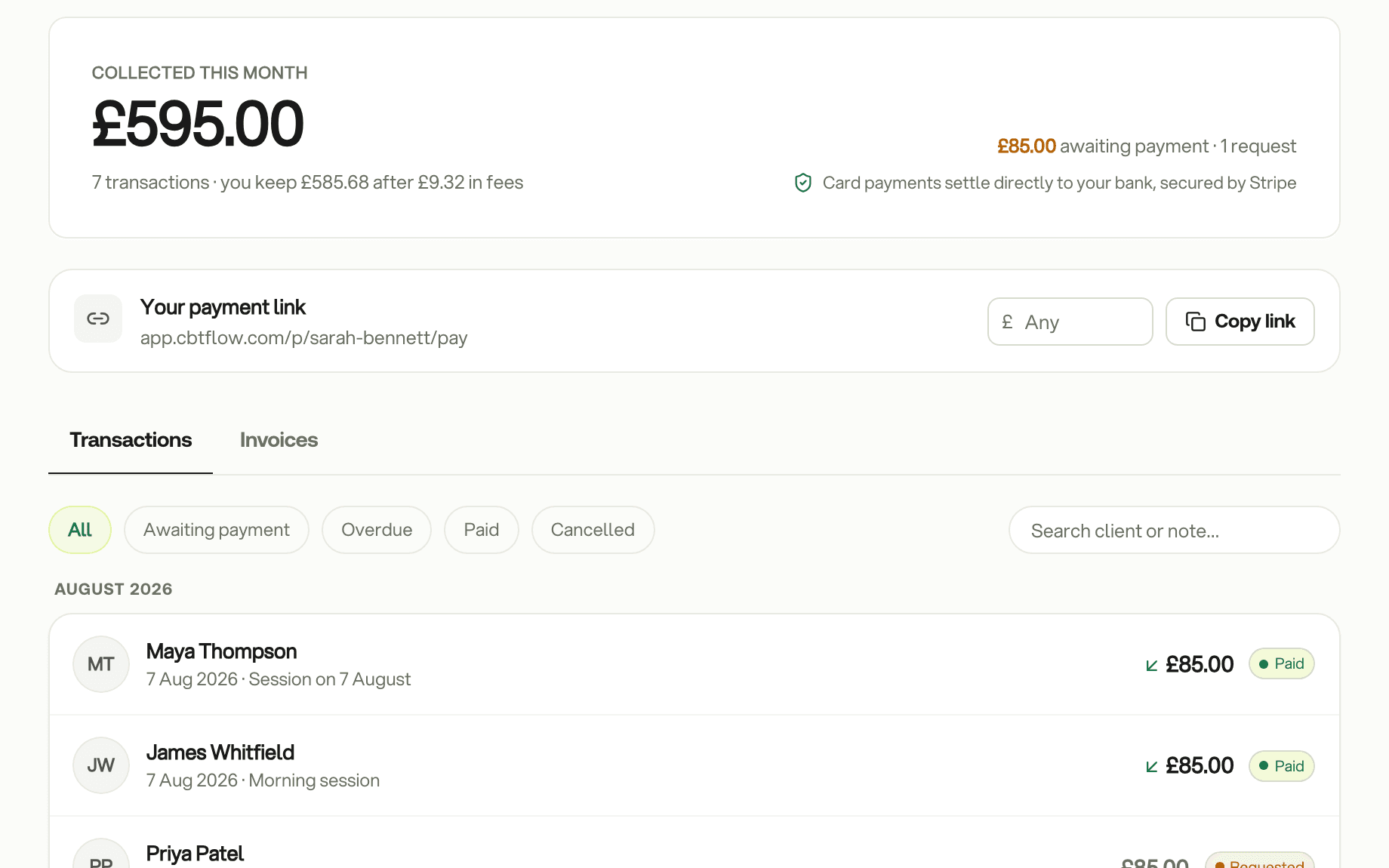Open Maya Thompson's transaction
The height and width of the screenshot is (868, 1389).
(694, 664)
